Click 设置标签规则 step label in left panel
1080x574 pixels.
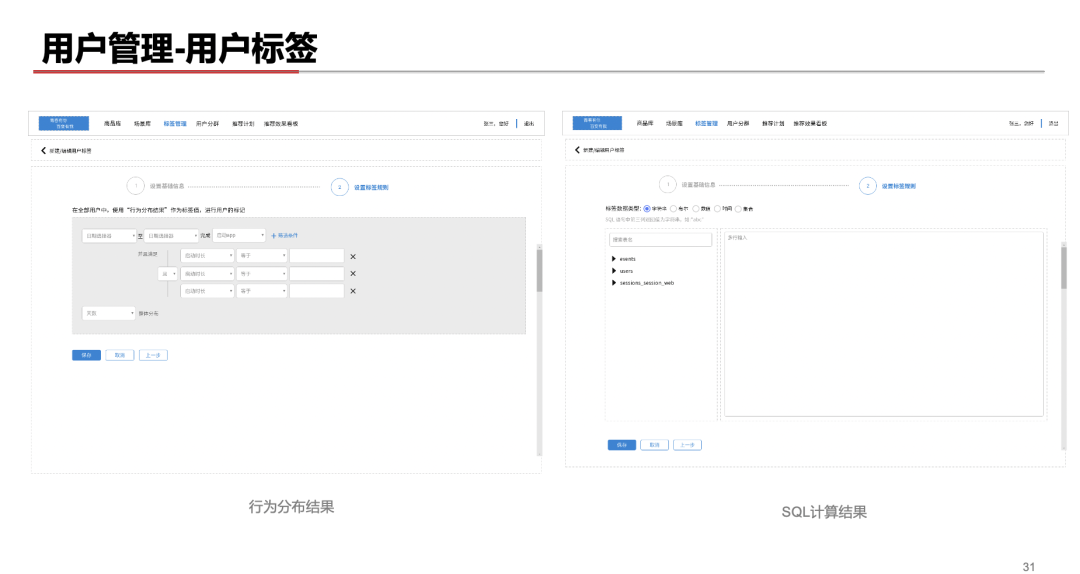tap(371, 187)
